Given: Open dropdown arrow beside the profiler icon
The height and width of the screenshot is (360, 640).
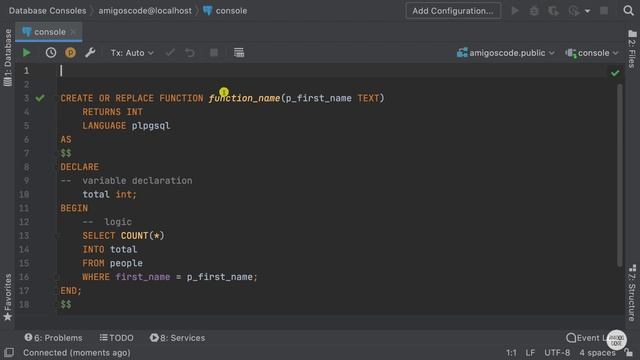Looking at the screenshot, I should point(587,11).
